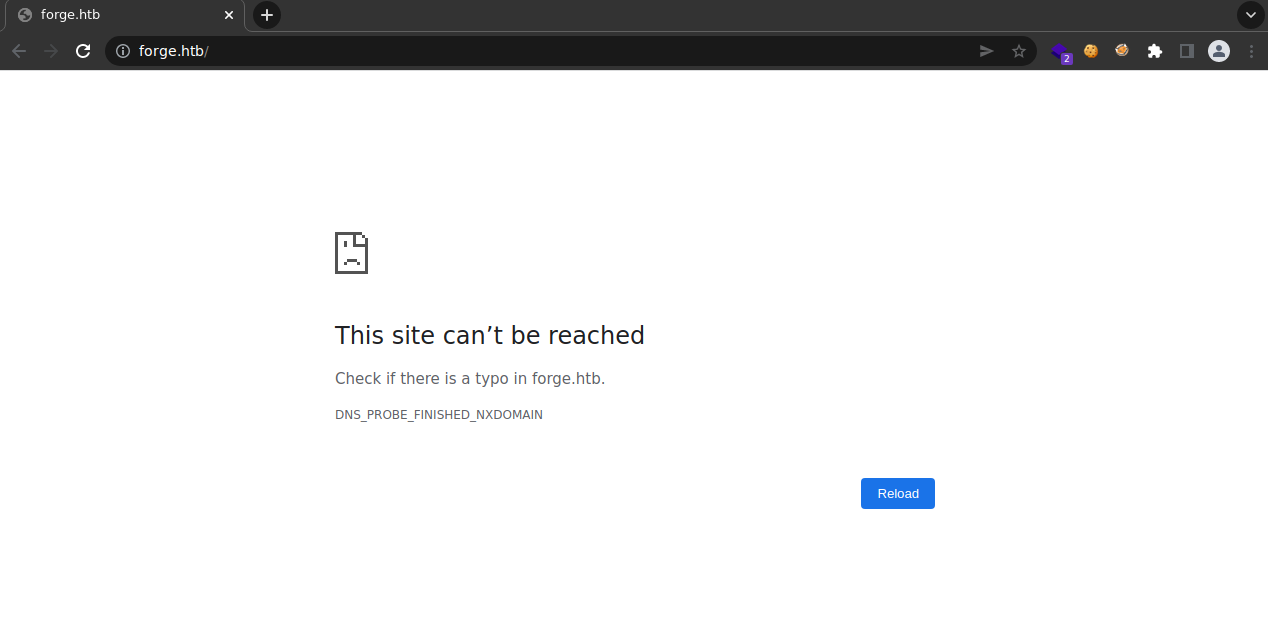Open a new tab with plus button
The image size is (1268, 636).
pyautogui.click(x=267, y=15)
